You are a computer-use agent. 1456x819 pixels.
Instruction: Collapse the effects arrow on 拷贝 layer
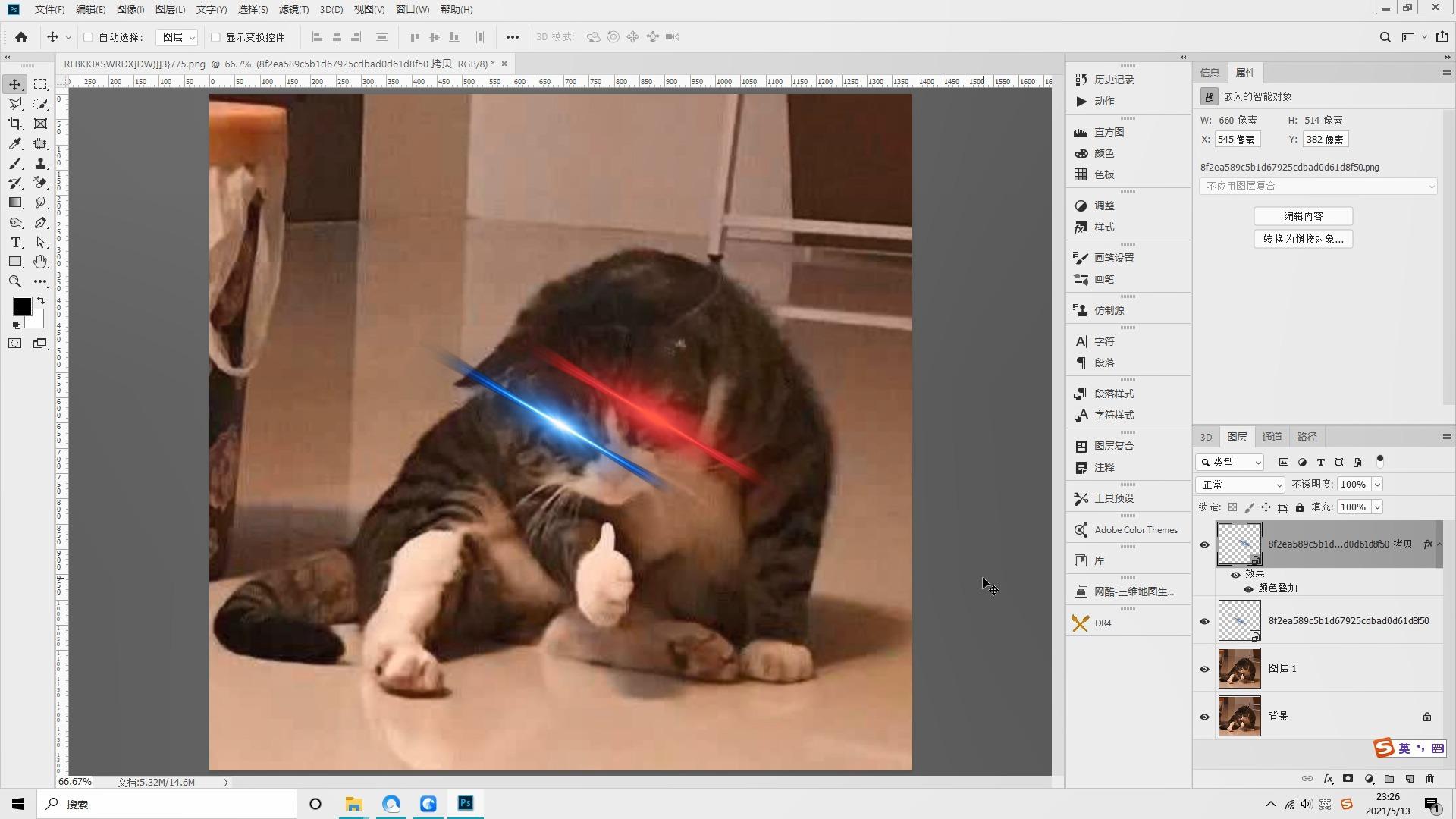1439,544
